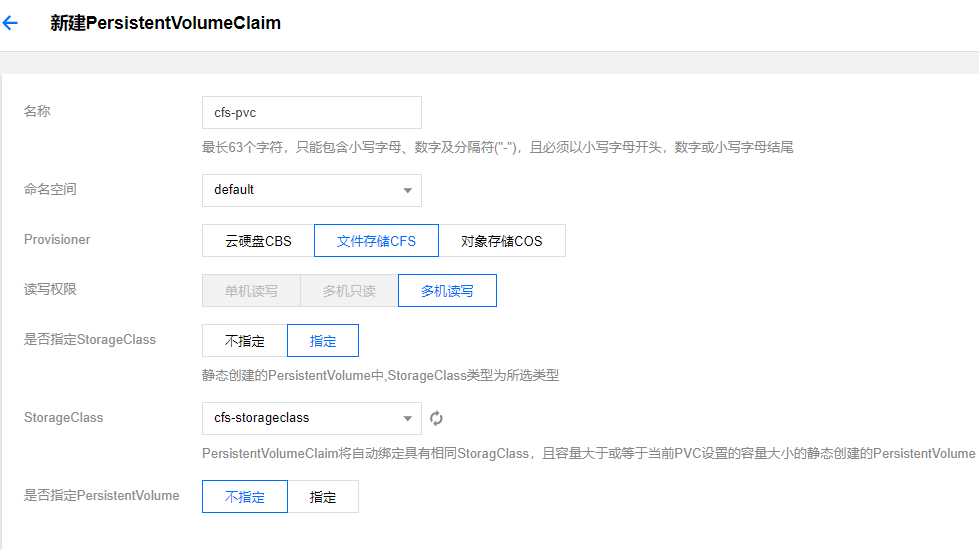Click the StorageClass field label
The height and width of the screenshot is (549, 979).
63,417
